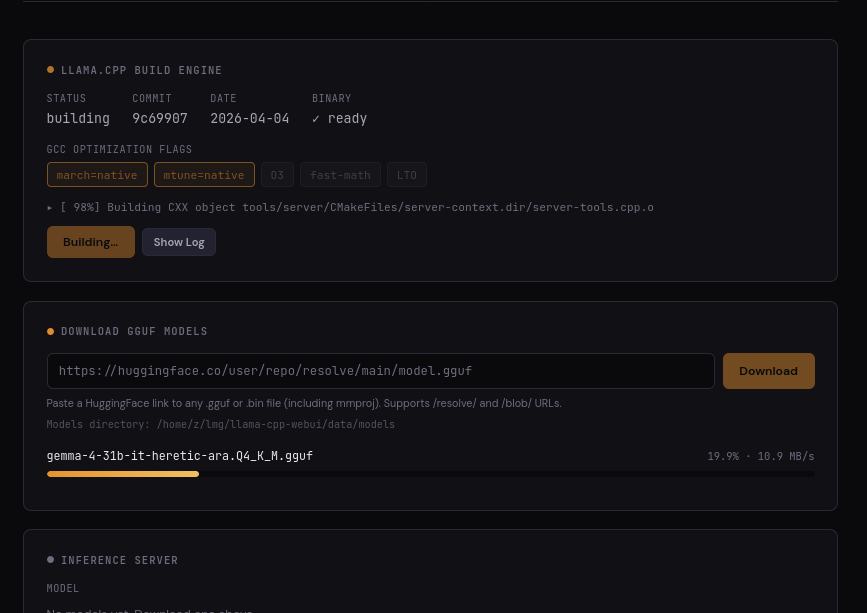Enable the fast-math optimization flag
The image size is (867, 613).
(x=340, y=175)
